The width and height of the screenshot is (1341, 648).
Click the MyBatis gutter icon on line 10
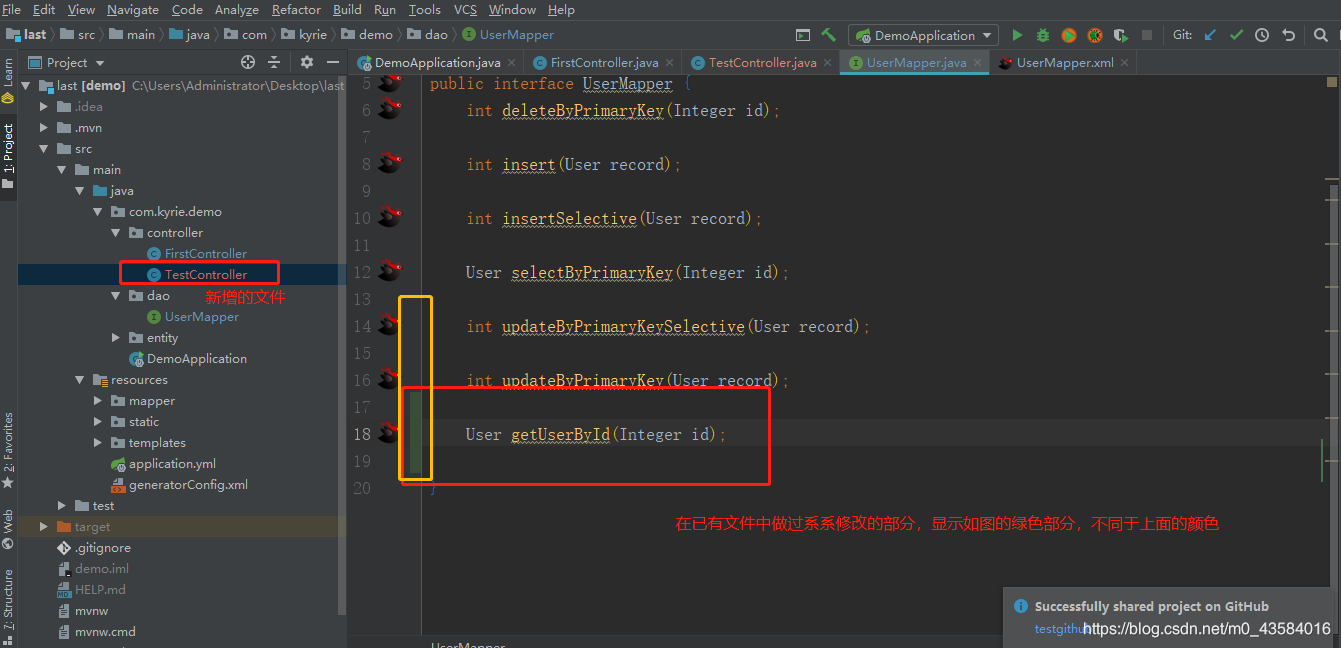point(389,216)
